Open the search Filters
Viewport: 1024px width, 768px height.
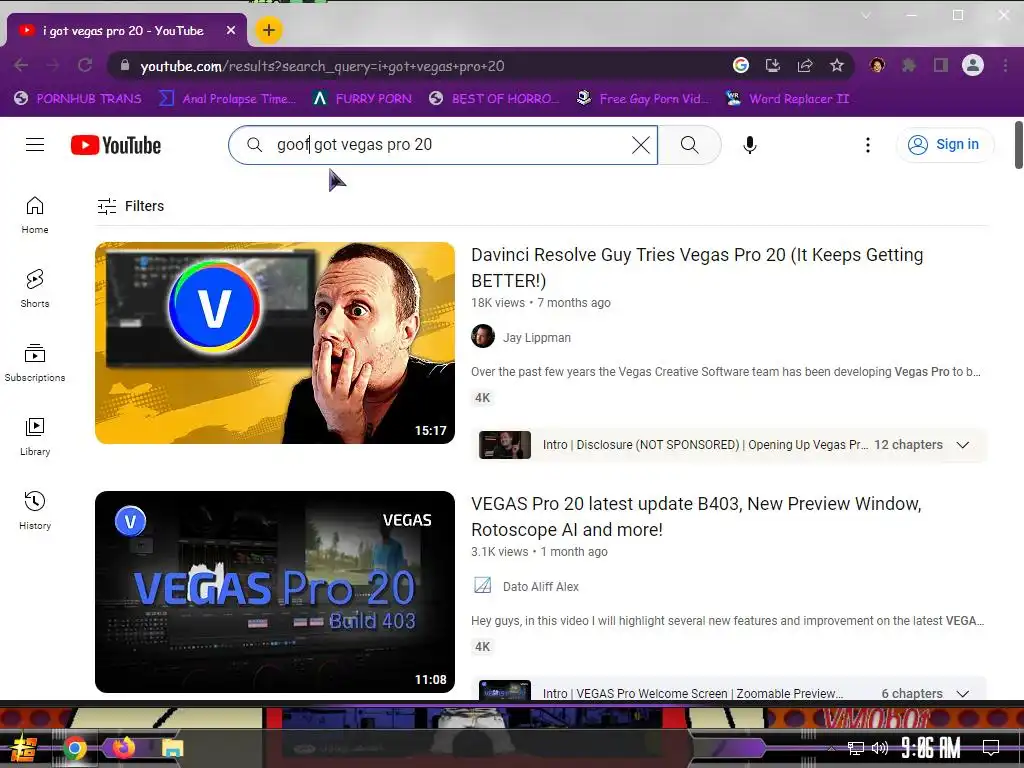tap(131, 206)
